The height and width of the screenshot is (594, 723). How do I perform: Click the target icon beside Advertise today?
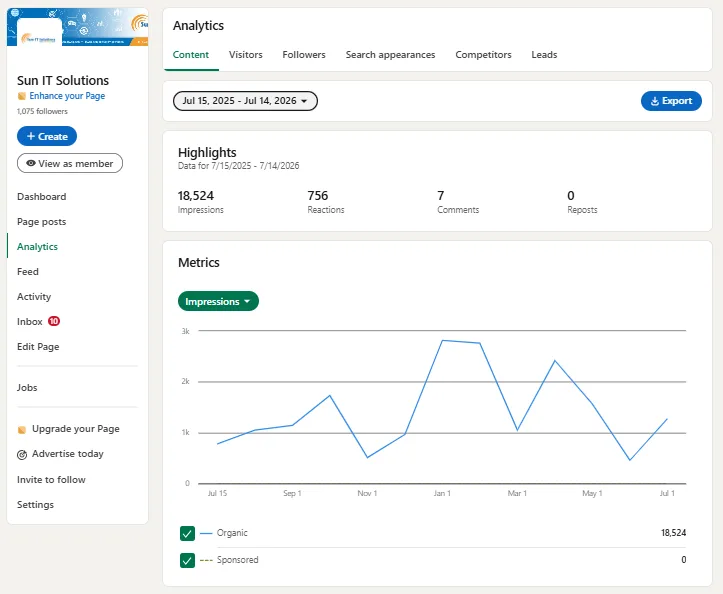point(22,455)
